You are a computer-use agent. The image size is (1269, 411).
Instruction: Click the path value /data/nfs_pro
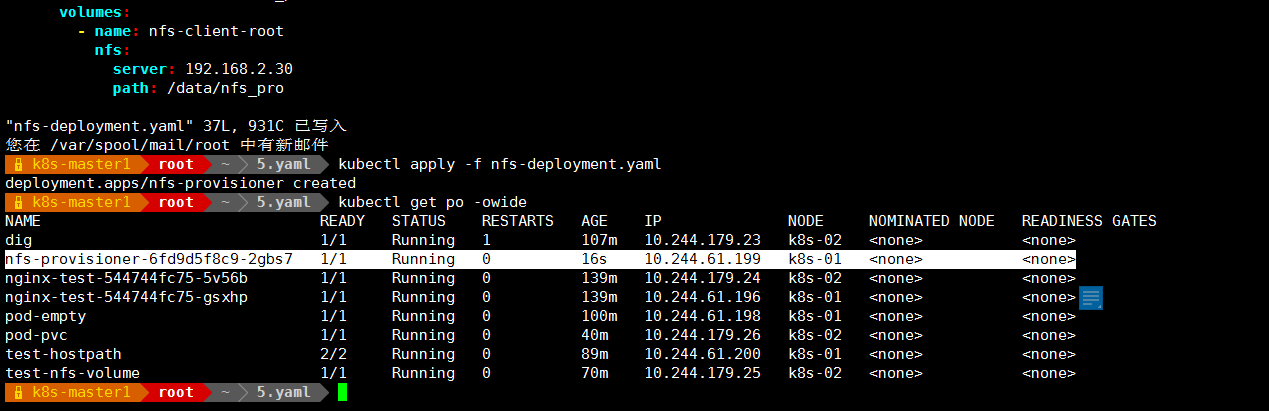click(225, 88)
